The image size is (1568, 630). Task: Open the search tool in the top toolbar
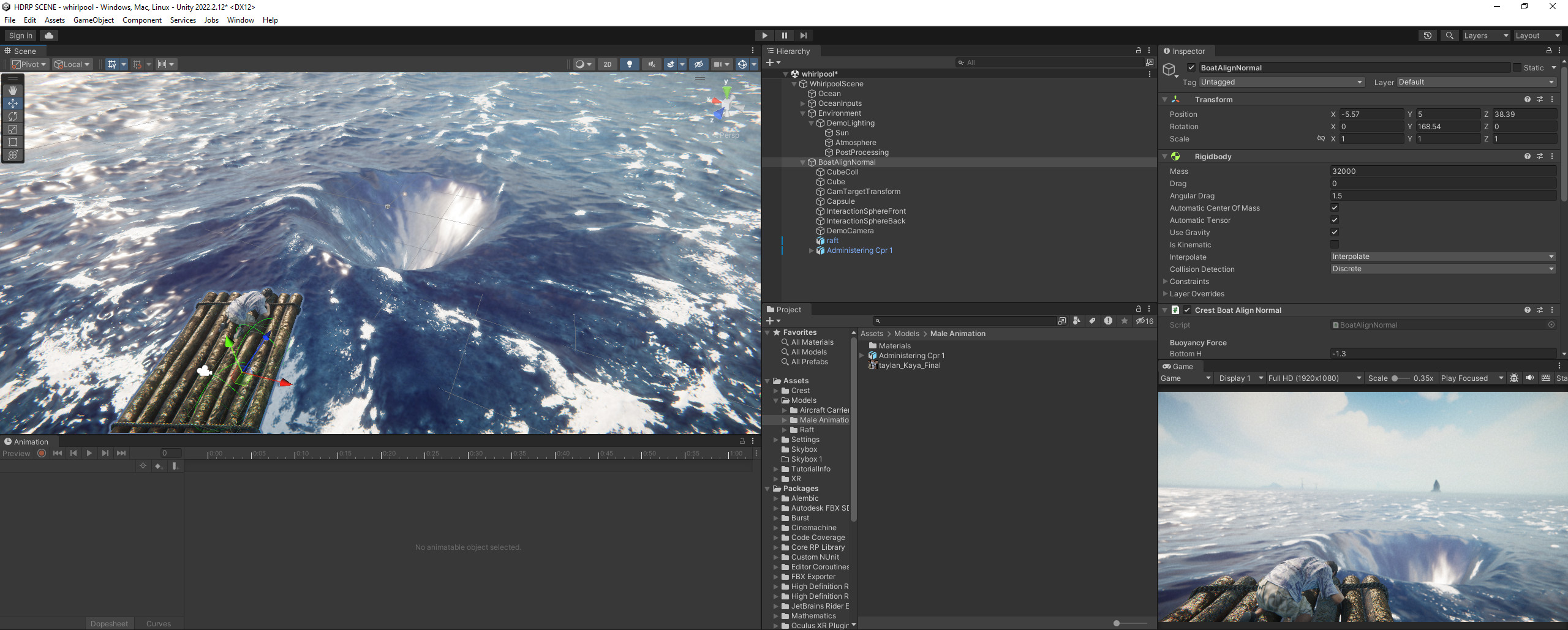1449,36
